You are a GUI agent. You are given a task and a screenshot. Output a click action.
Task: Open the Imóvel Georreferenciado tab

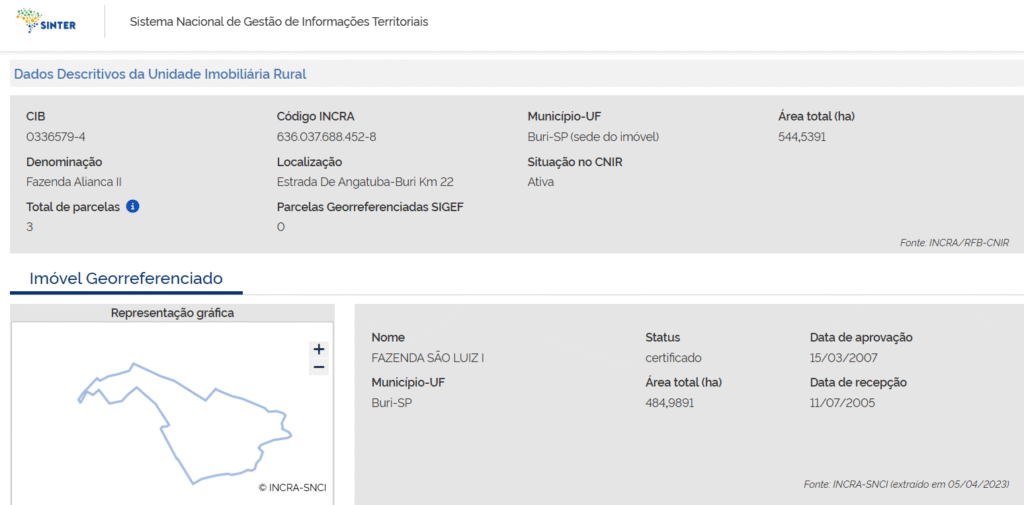[126, 278]
